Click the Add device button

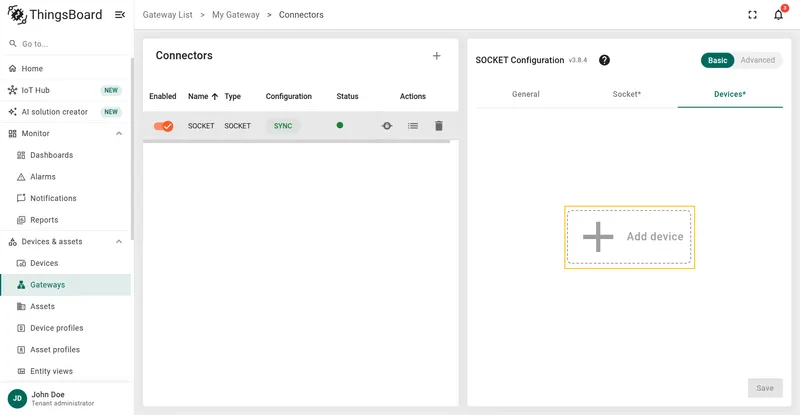(x=629, y=237)
